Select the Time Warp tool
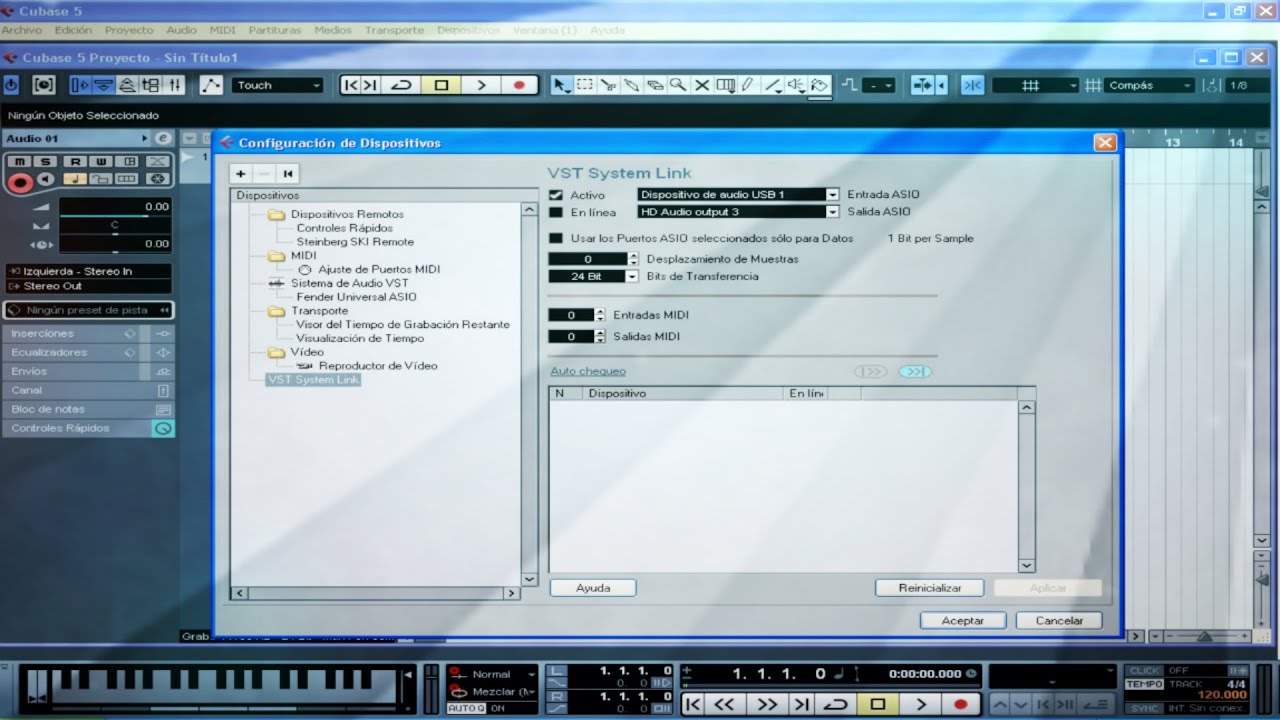The height and width of the screenshot is (720, 1280). click(x=725, y=85)
